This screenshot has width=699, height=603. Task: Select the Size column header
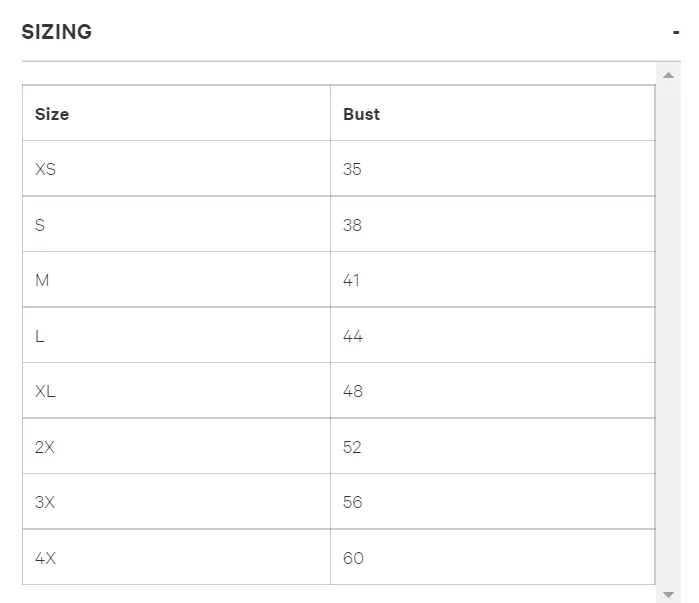[177, 113]
